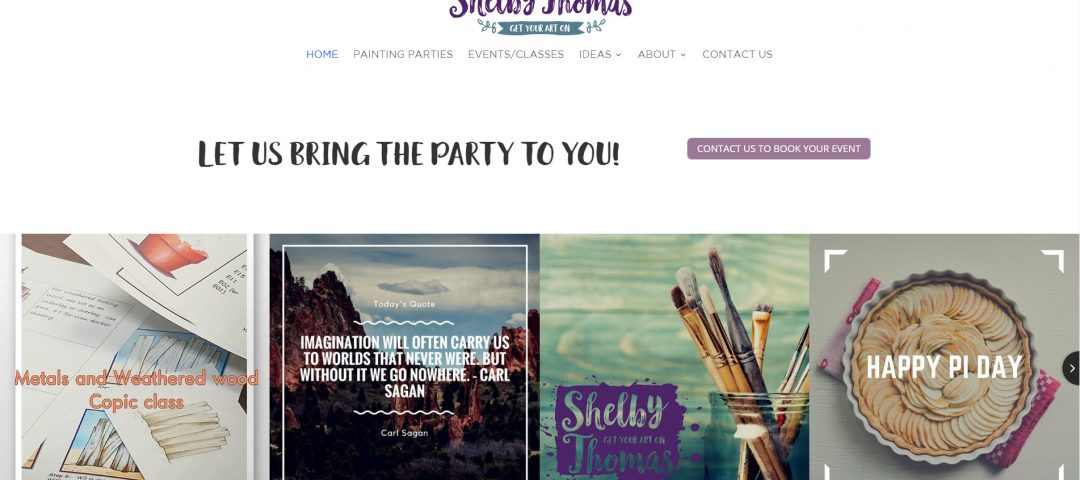
Task: Open the IDEAS dropdown menu label
Action: pyautogui.click(x=595, y=54)
